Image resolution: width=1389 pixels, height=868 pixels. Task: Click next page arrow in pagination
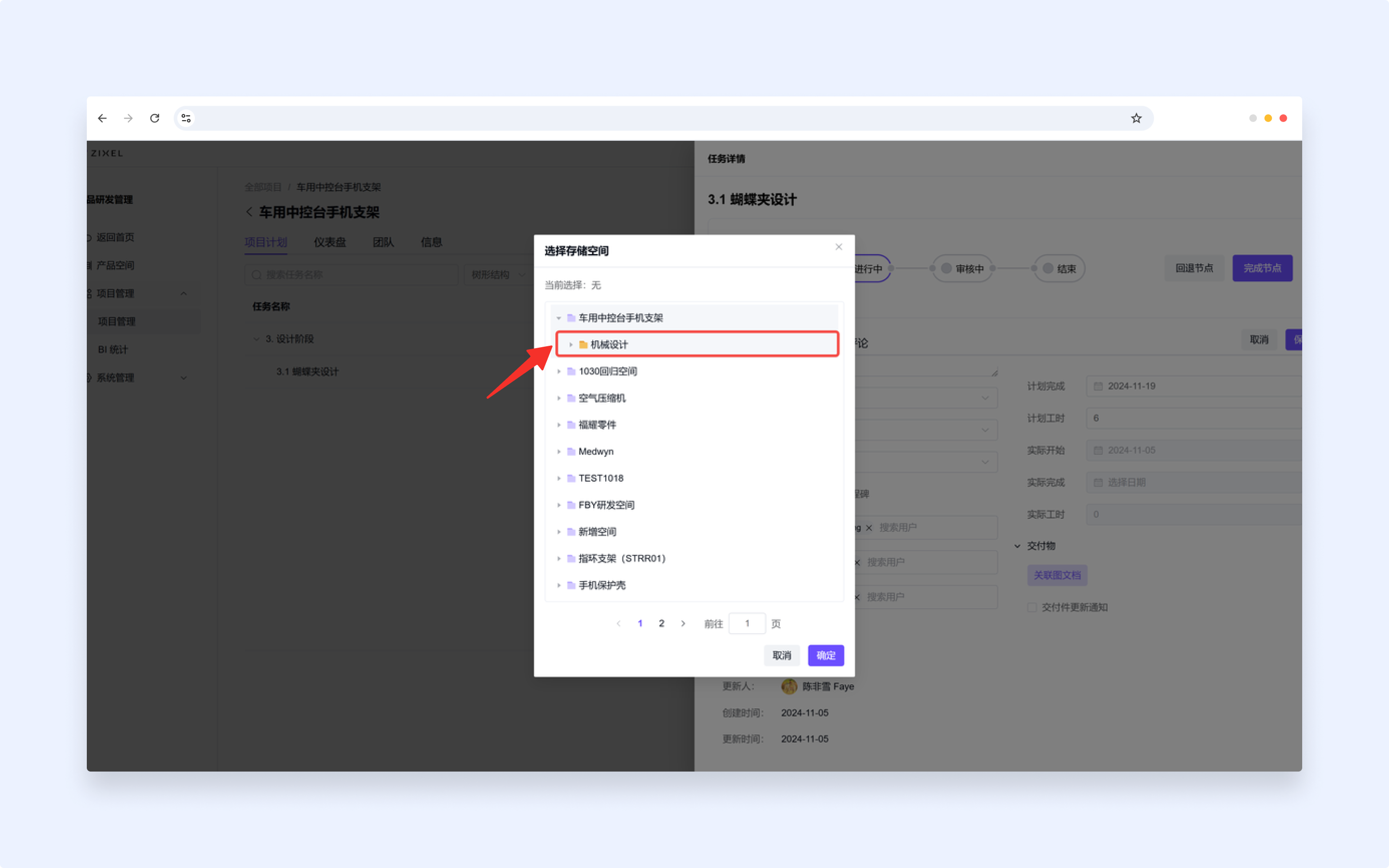coord(683,624)
